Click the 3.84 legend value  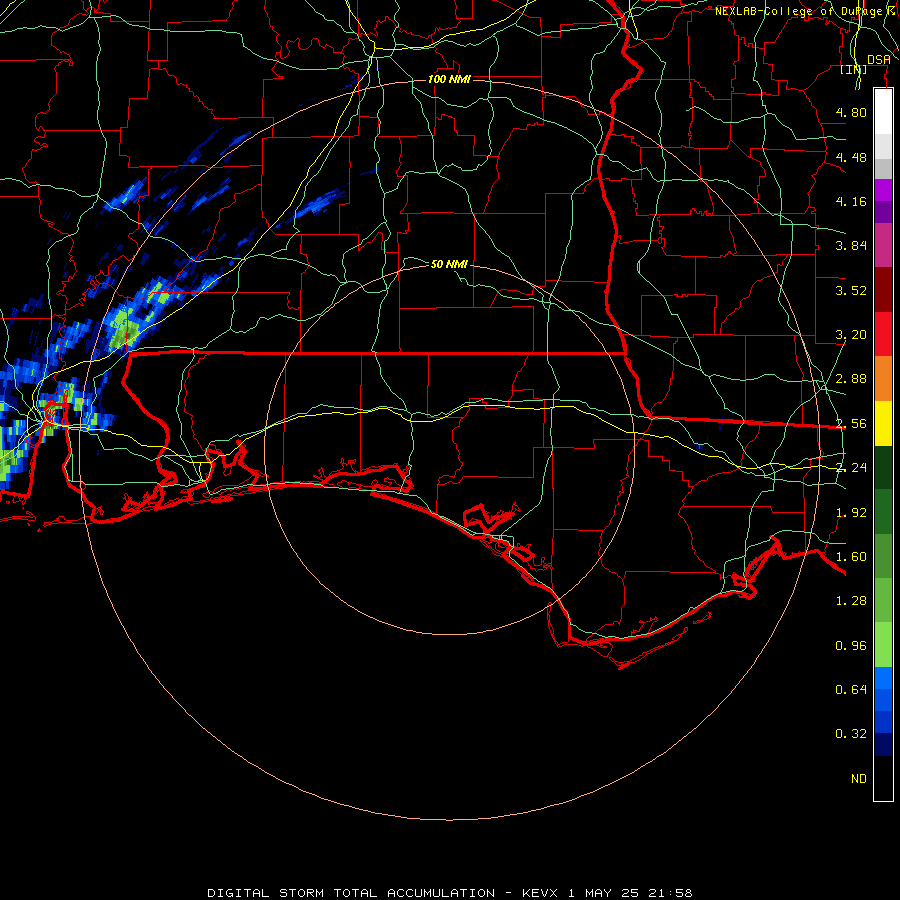coord(851,246)
